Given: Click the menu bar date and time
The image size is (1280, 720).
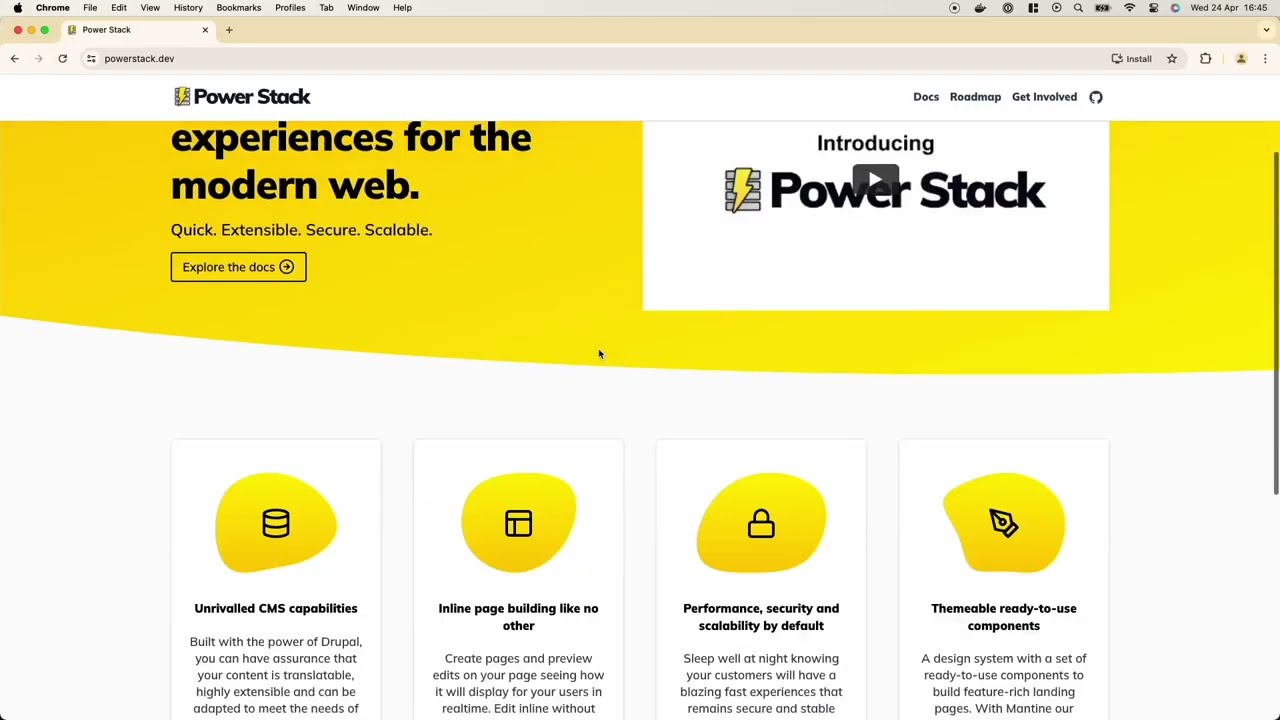Looking at the screenshot, I should 1229,8.
